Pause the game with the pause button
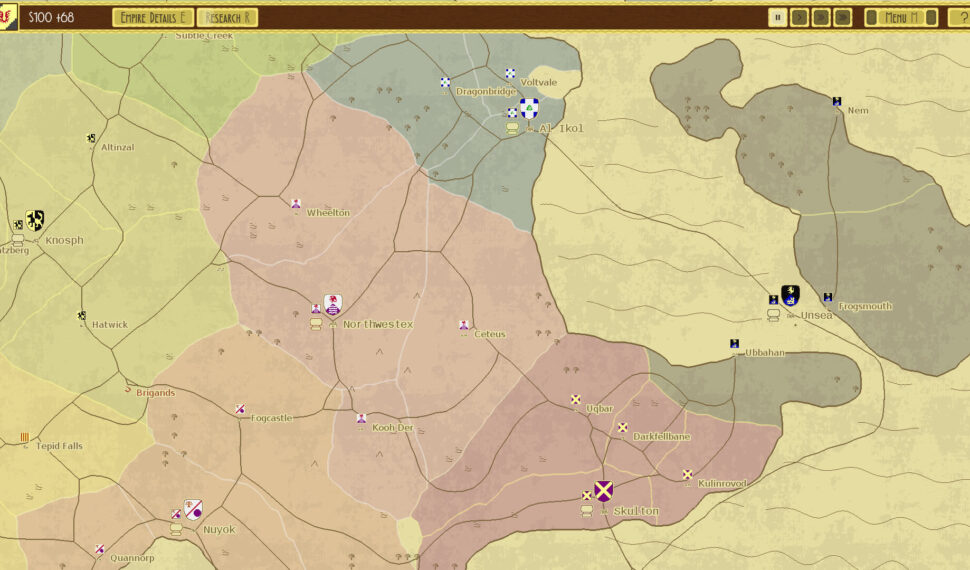The image size is (970, 570). (x=777, y=17)
